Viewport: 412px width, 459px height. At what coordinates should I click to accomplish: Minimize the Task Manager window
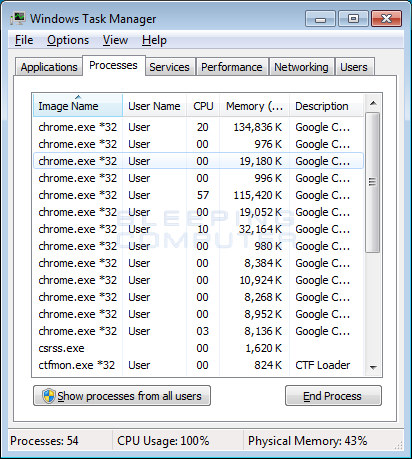coord(320,19)
